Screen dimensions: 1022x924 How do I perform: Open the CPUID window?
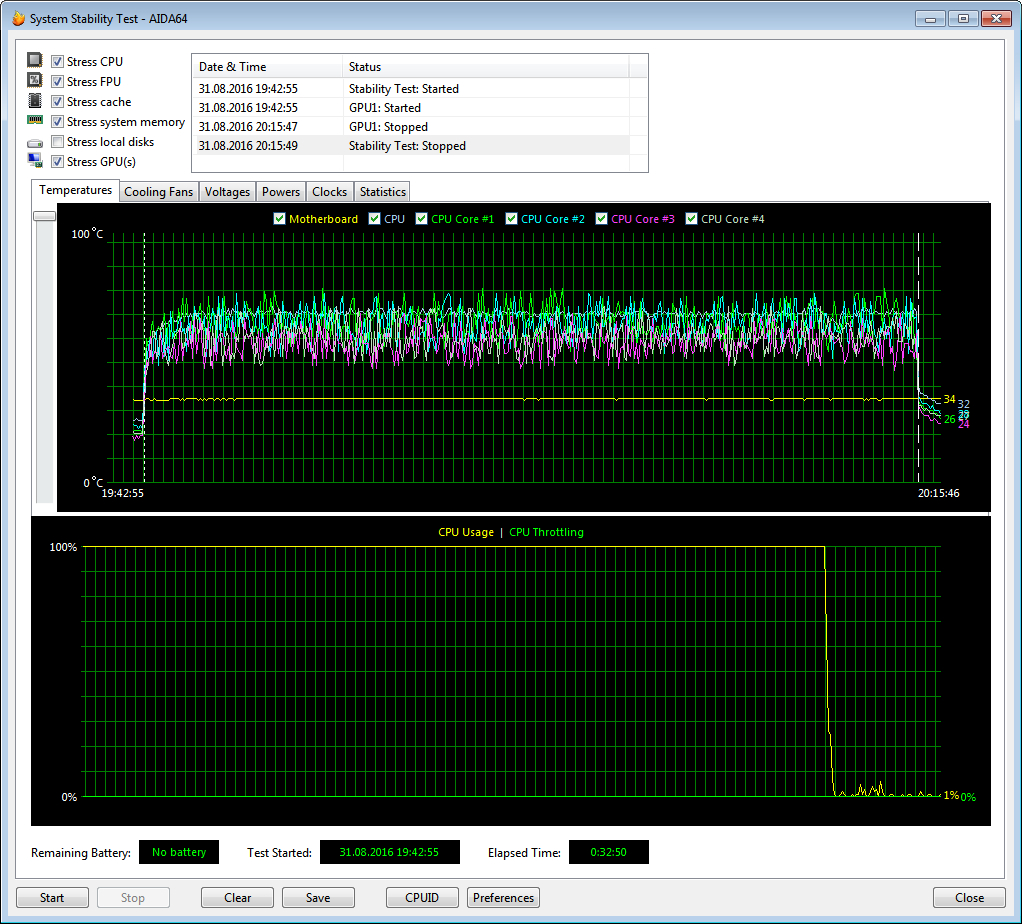coord(422,898)
